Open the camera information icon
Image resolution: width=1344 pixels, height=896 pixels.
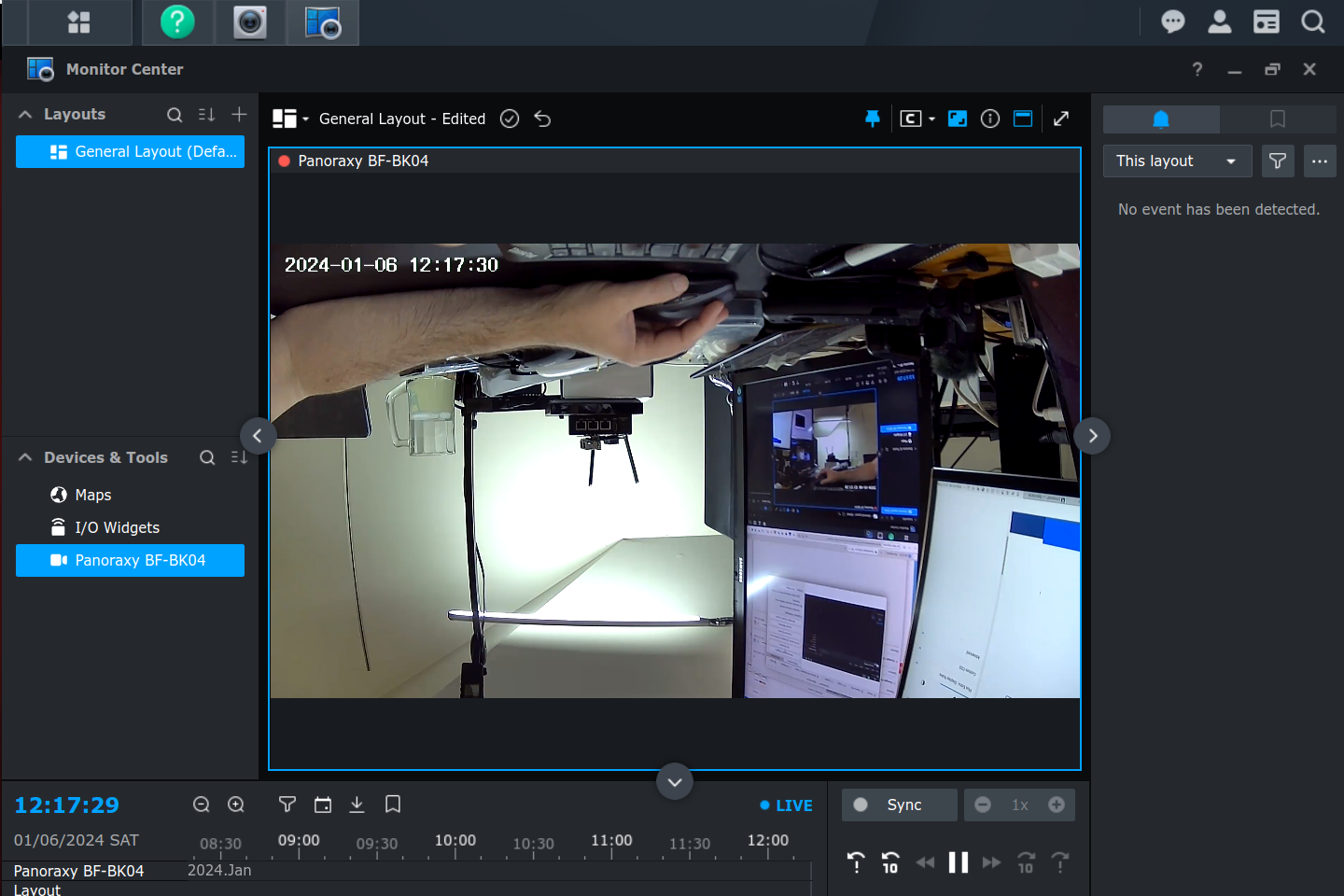[x=990, y=119]
